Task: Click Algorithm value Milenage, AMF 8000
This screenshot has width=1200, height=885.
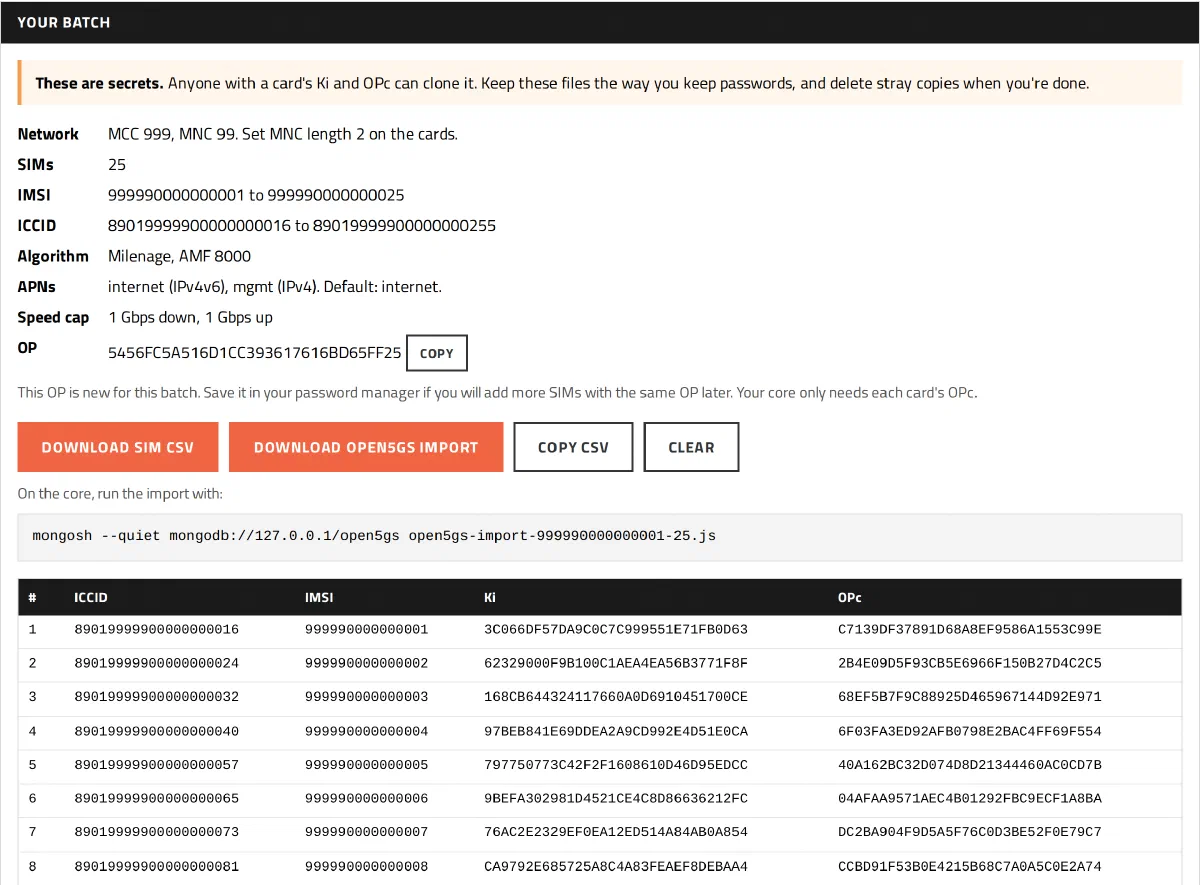Action: pyautogui.click(x=180, y=256)
